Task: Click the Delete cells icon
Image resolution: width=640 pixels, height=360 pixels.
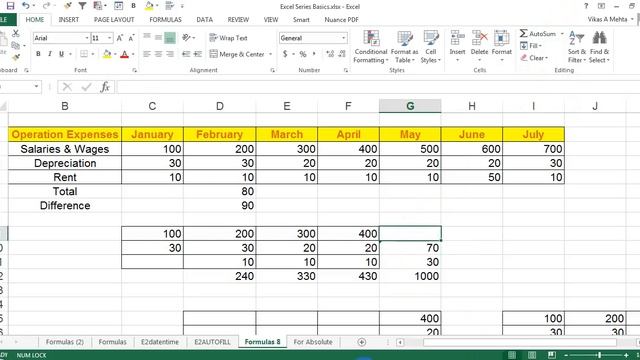Action: [x=479, y=38]
